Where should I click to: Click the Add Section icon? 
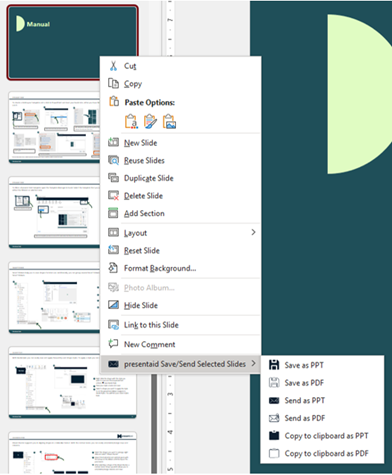click(113, 213)
